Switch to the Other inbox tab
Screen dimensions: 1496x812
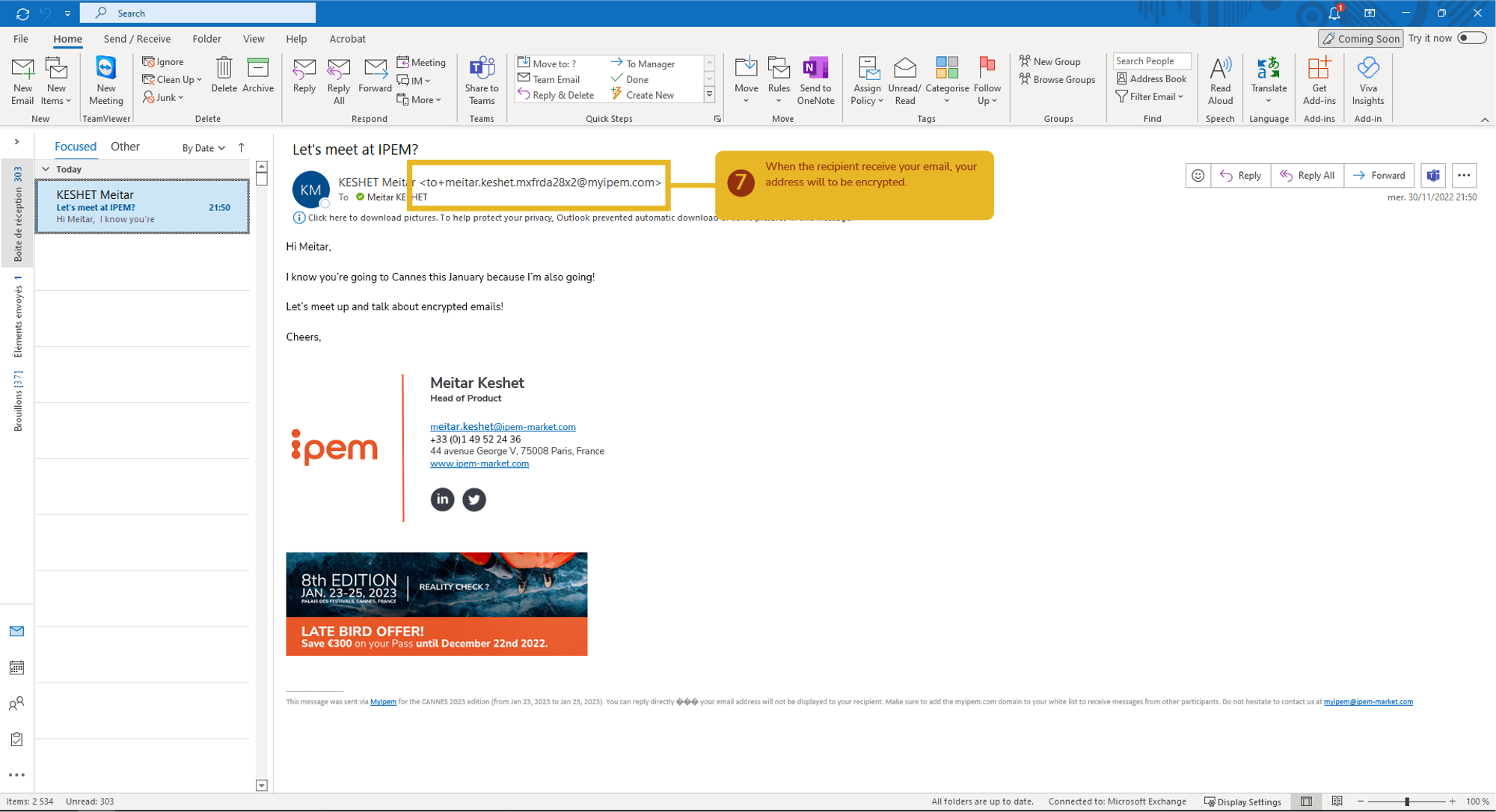coord(125,147)
